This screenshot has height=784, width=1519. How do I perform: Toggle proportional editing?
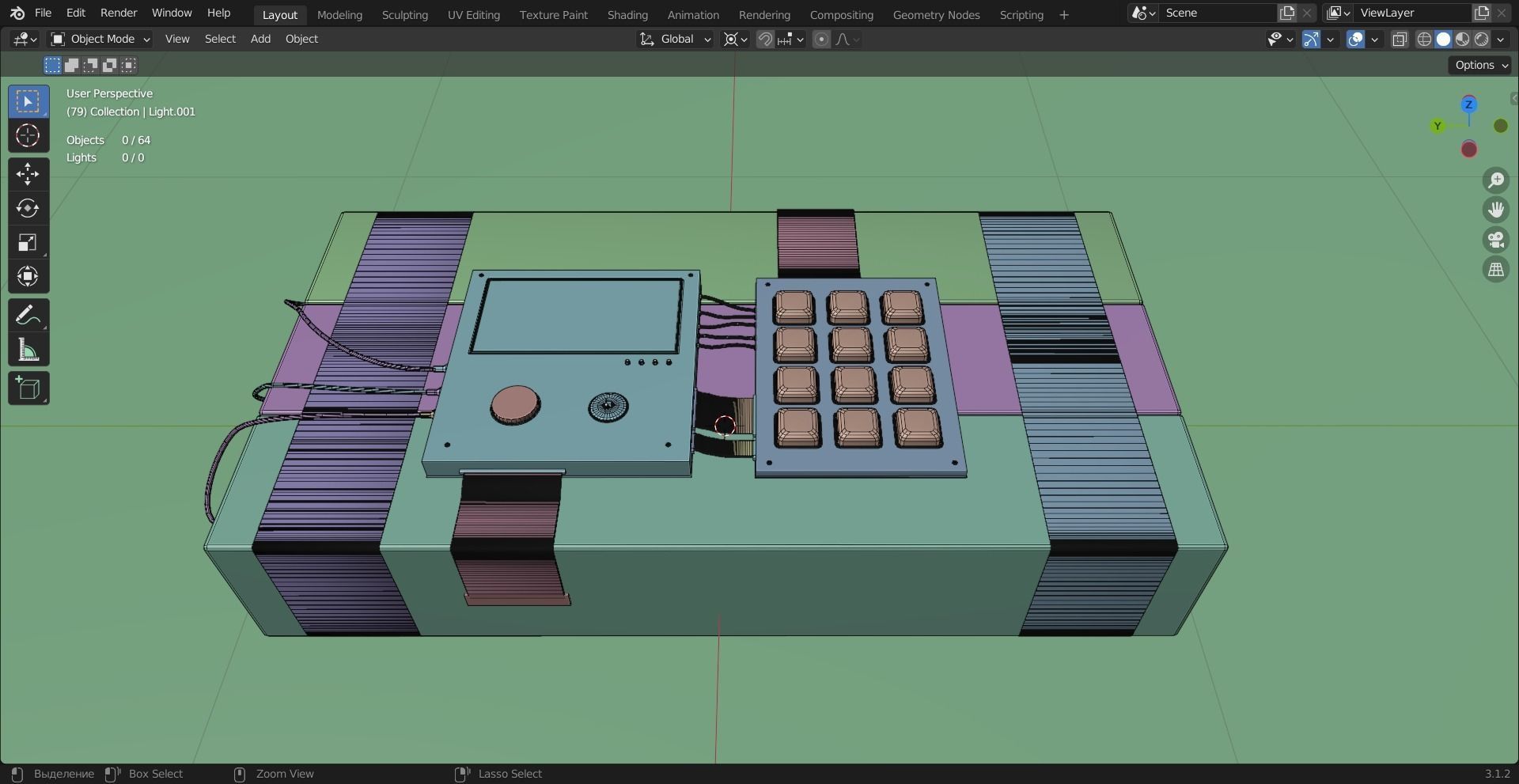tap(823, 39)
